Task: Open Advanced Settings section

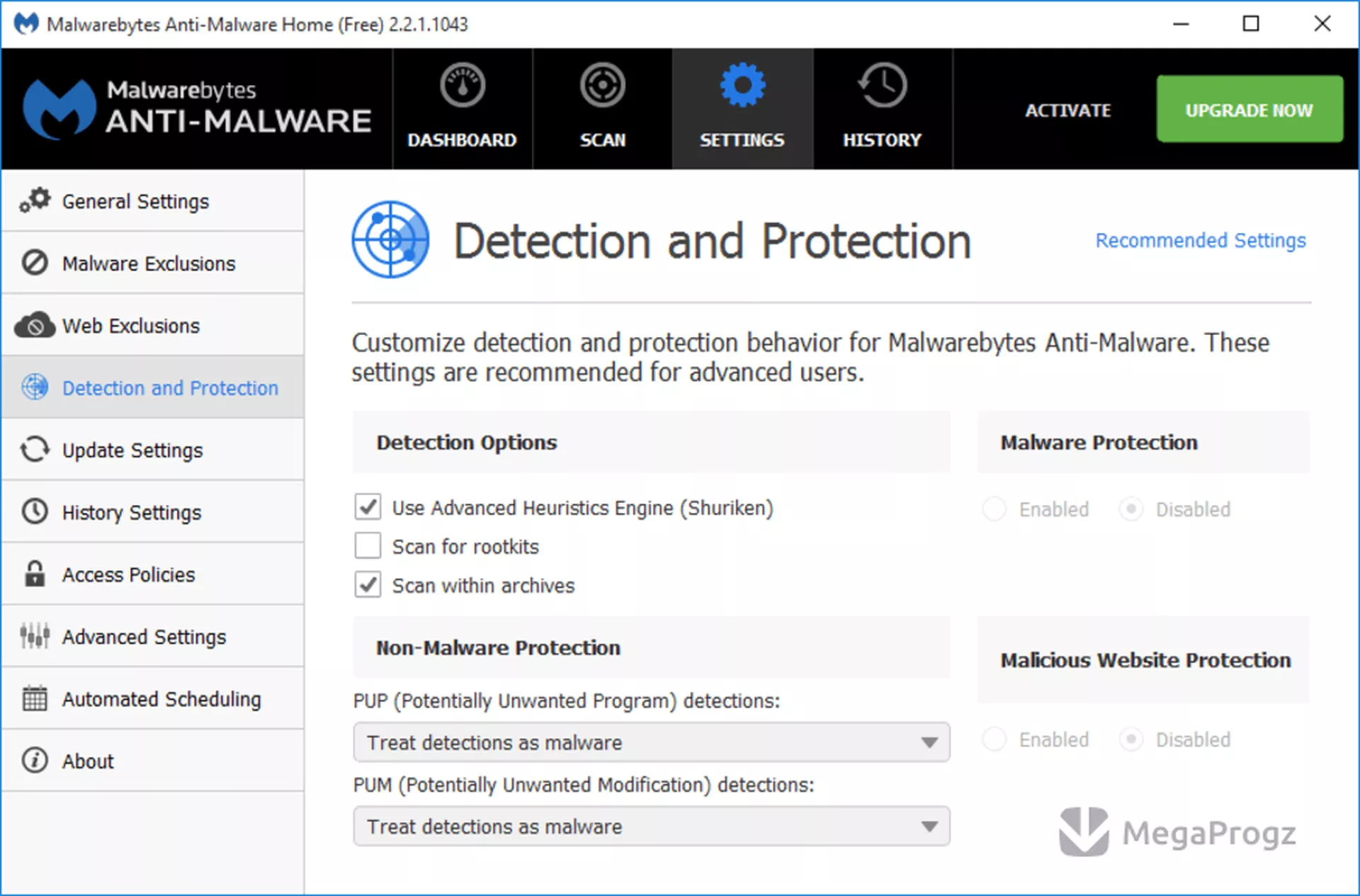Action: [x=152, y=637]
